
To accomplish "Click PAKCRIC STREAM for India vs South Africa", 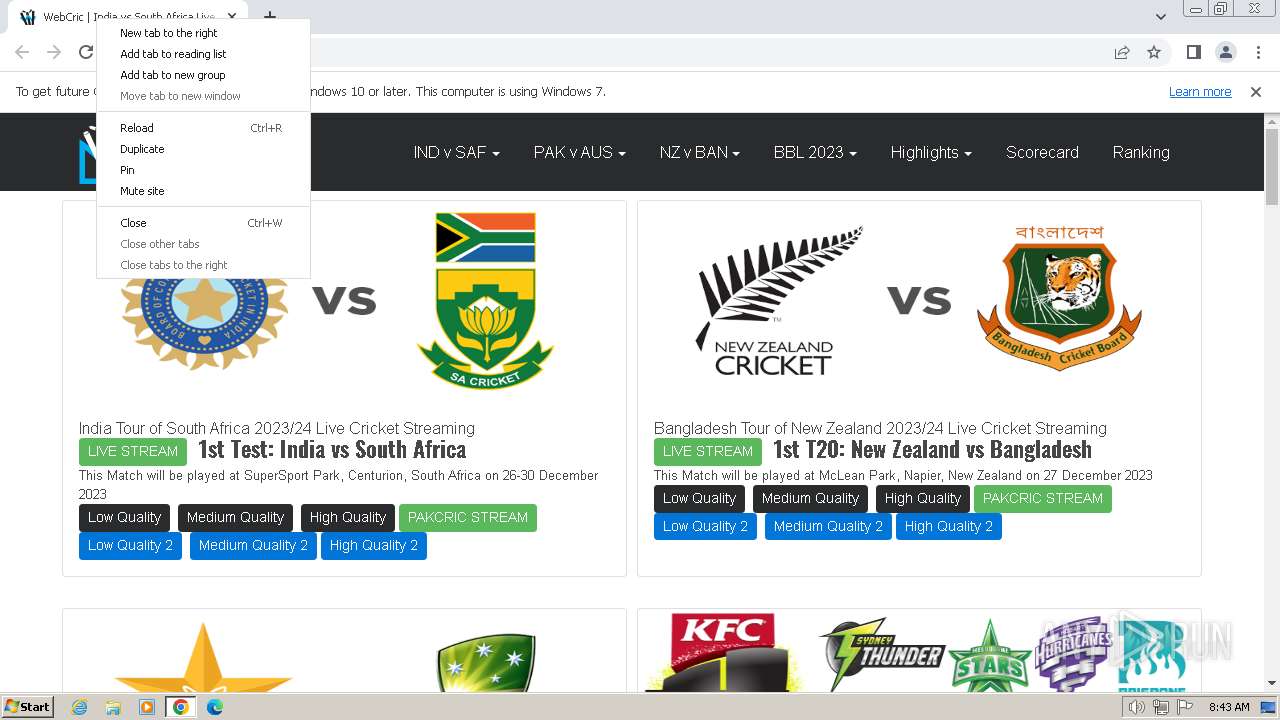I will click(468, 517).
